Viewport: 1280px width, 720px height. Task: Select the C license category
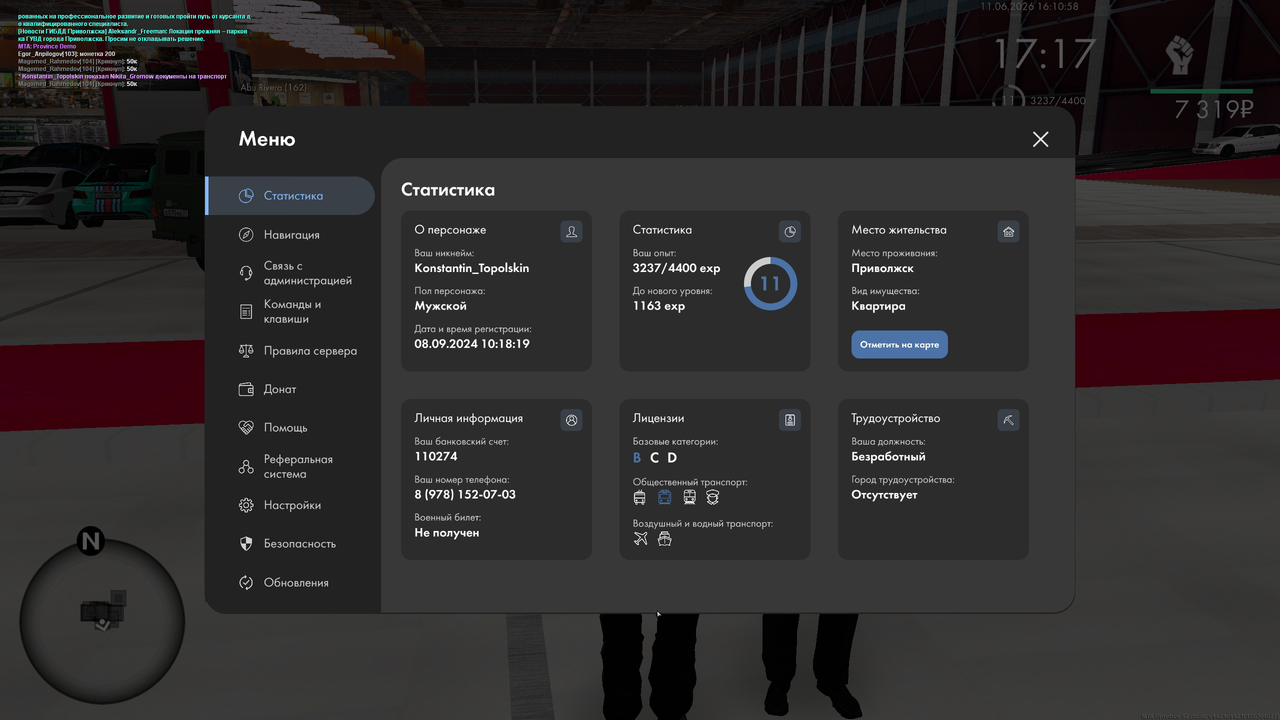655,458
